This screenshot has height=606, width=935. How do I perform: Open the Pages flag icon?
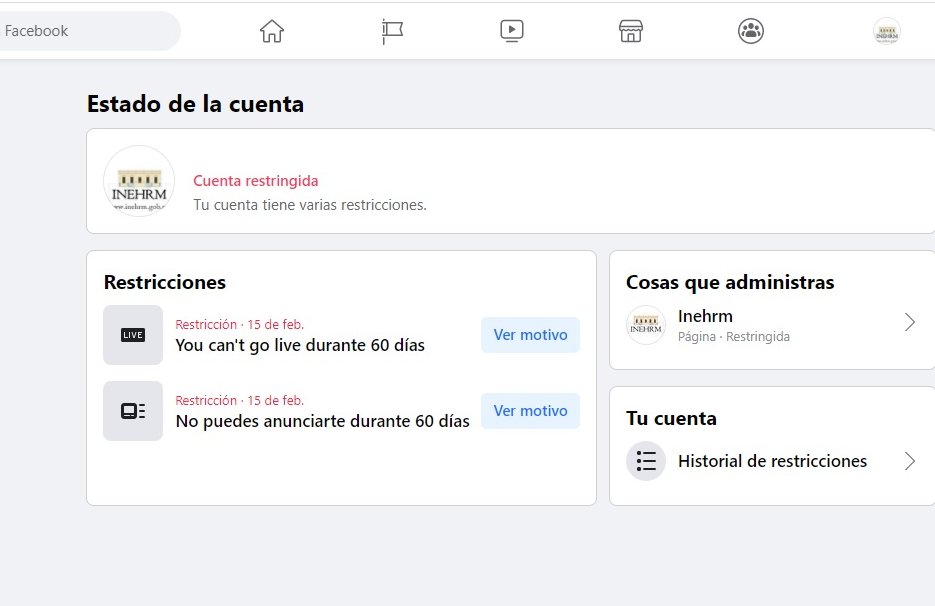pyautogui.click(x=392, y=31)
